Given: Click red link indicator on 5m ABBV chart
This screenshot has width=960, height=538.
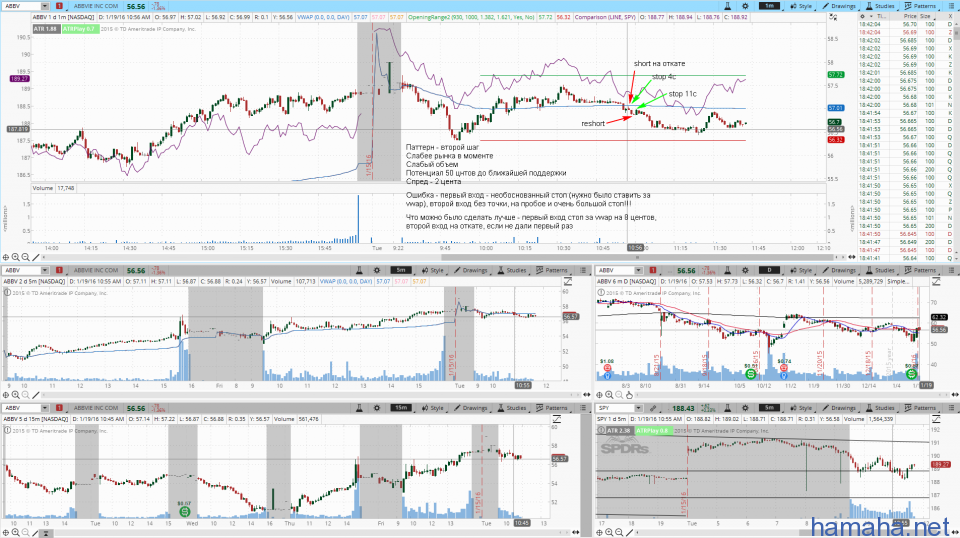Looking at the screenshot, I should (59, 270).
